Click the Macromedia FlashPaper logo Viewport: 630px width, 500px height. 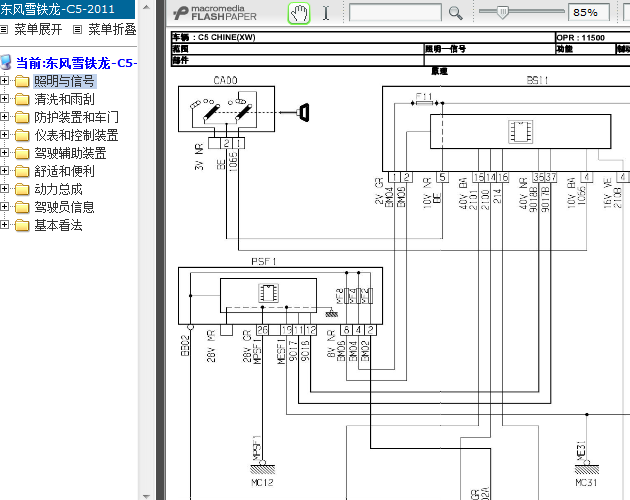point(215,13)
